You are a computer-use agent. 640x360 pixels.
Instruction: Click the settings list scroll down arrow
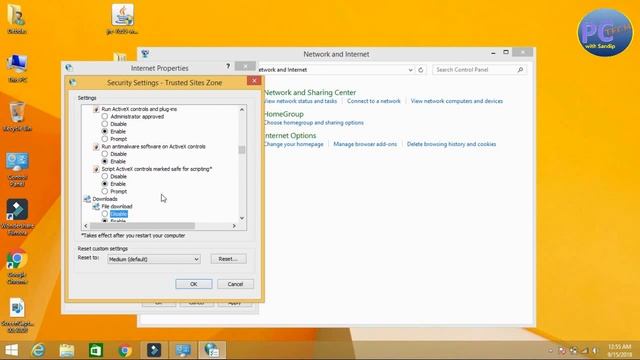tap(242, 218)
